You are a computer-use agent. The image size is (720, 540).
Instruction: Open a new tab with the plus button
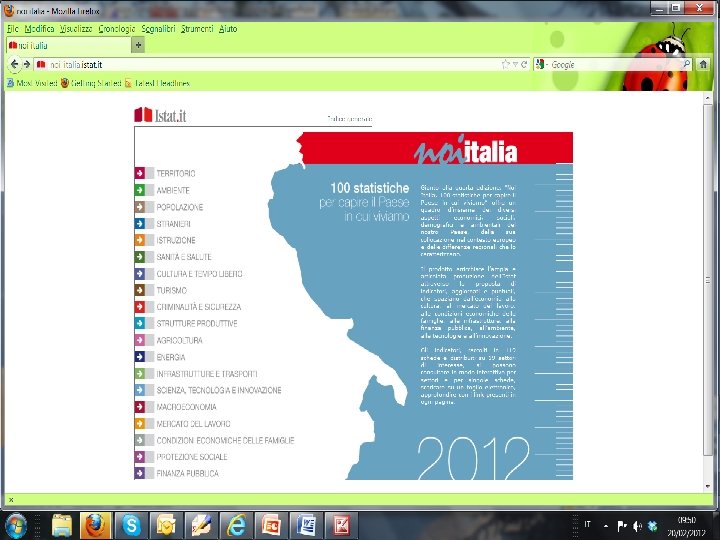tap(138, 45)
